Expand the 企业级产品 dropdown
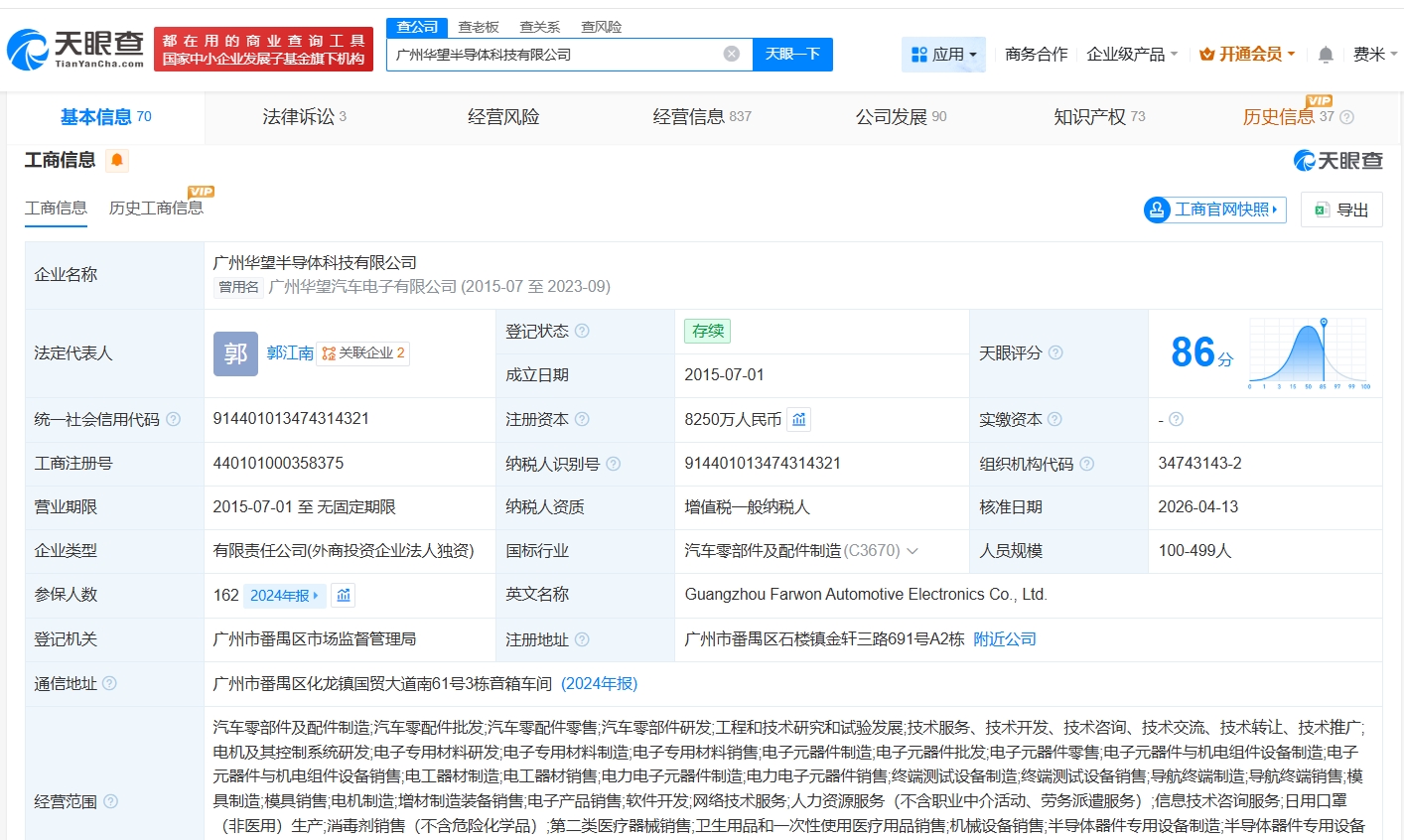Screen dimensions: 1404x840 1132,55
